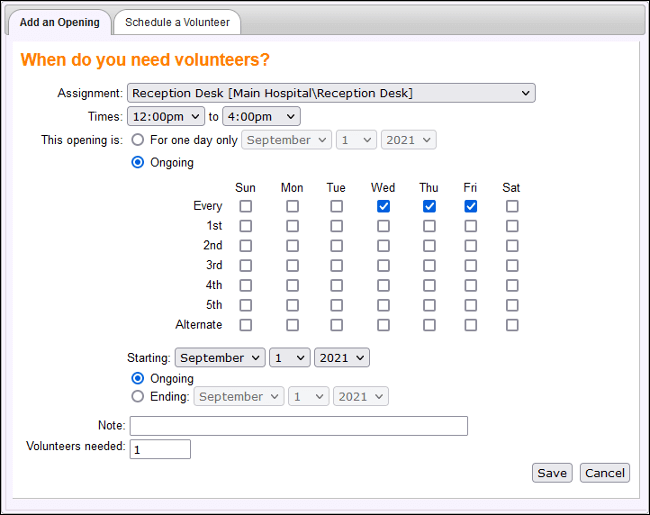This screenshot has height=515, width=650.
Task: Click the Cancel button
Action: 605,473
